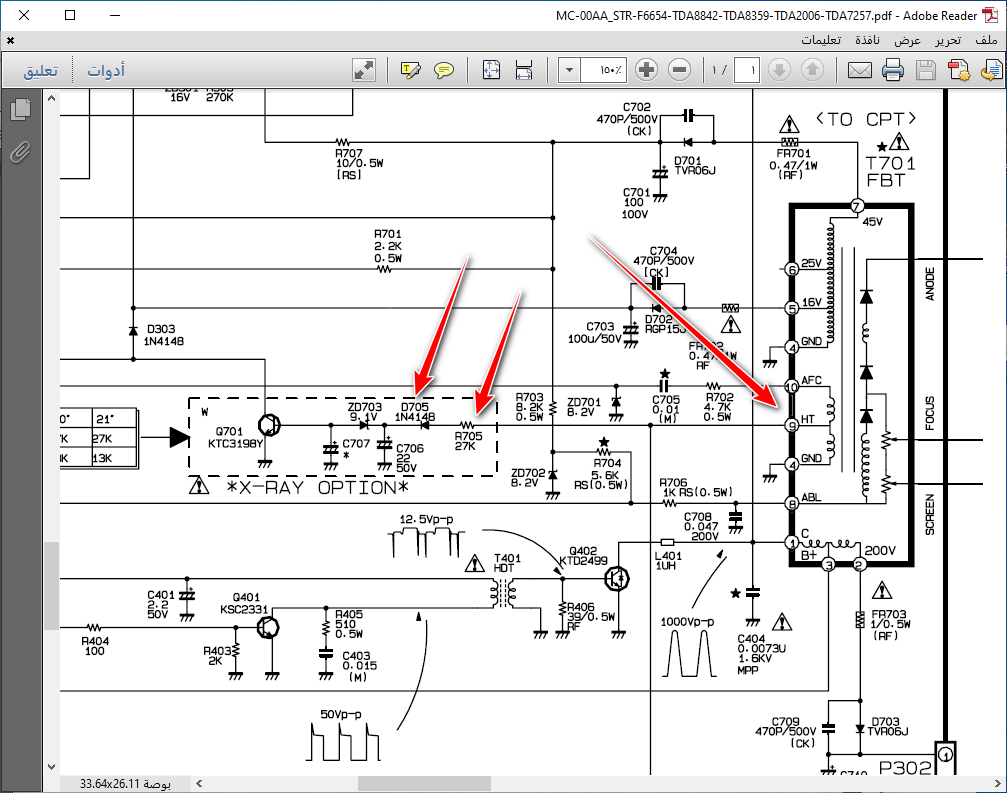The image size is (1007, 793).
Task: Save the PDF file
Action: [925, 70]
